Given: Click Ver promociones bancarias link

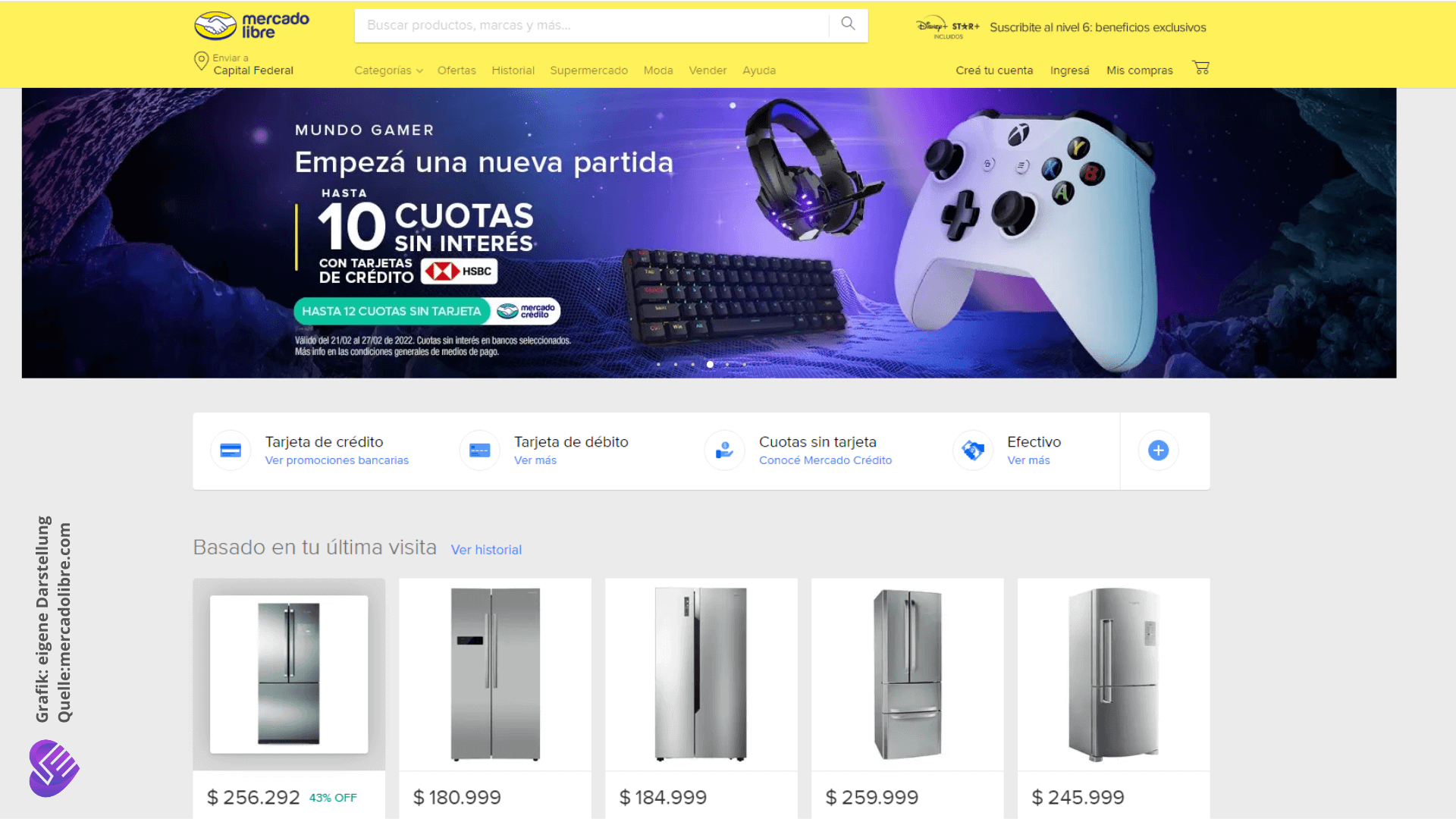Looking at the screenshot, I should tap(337, 460).
